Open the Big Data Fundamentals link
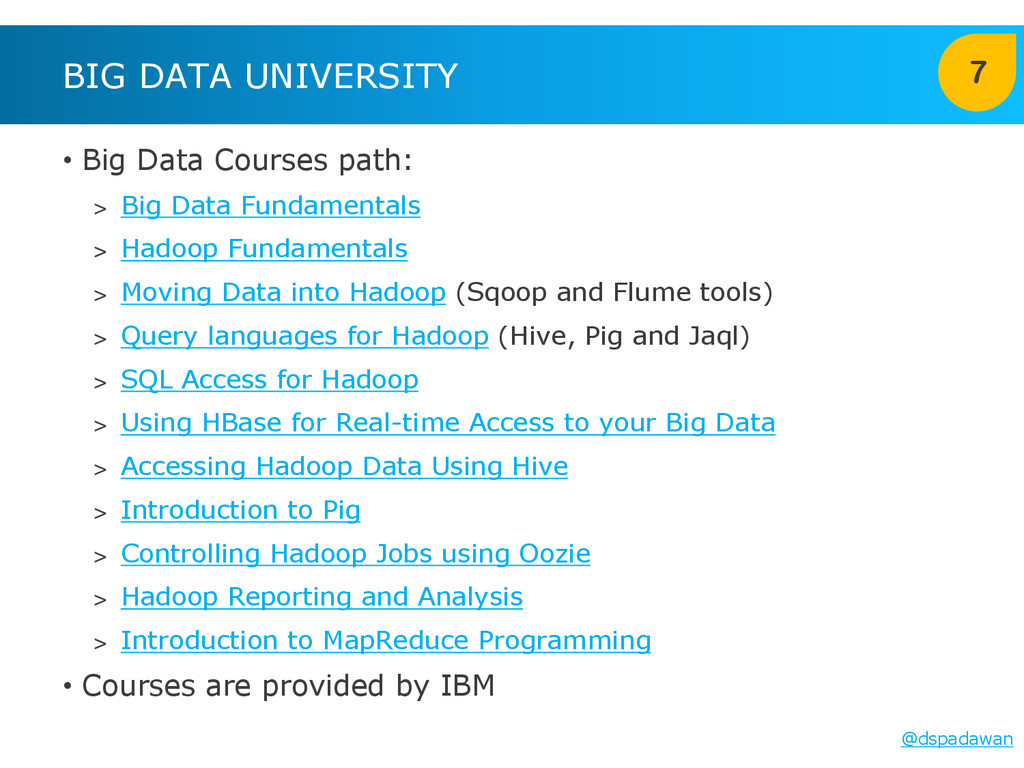Screen dimensions: 1024x768 click(x=270, y=206)
